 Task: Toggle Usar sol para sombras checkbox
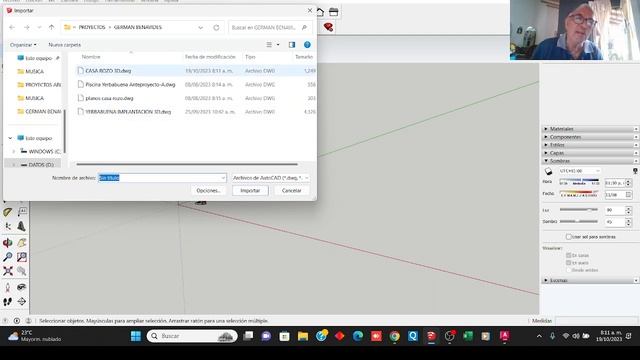(x=569, y=237)
